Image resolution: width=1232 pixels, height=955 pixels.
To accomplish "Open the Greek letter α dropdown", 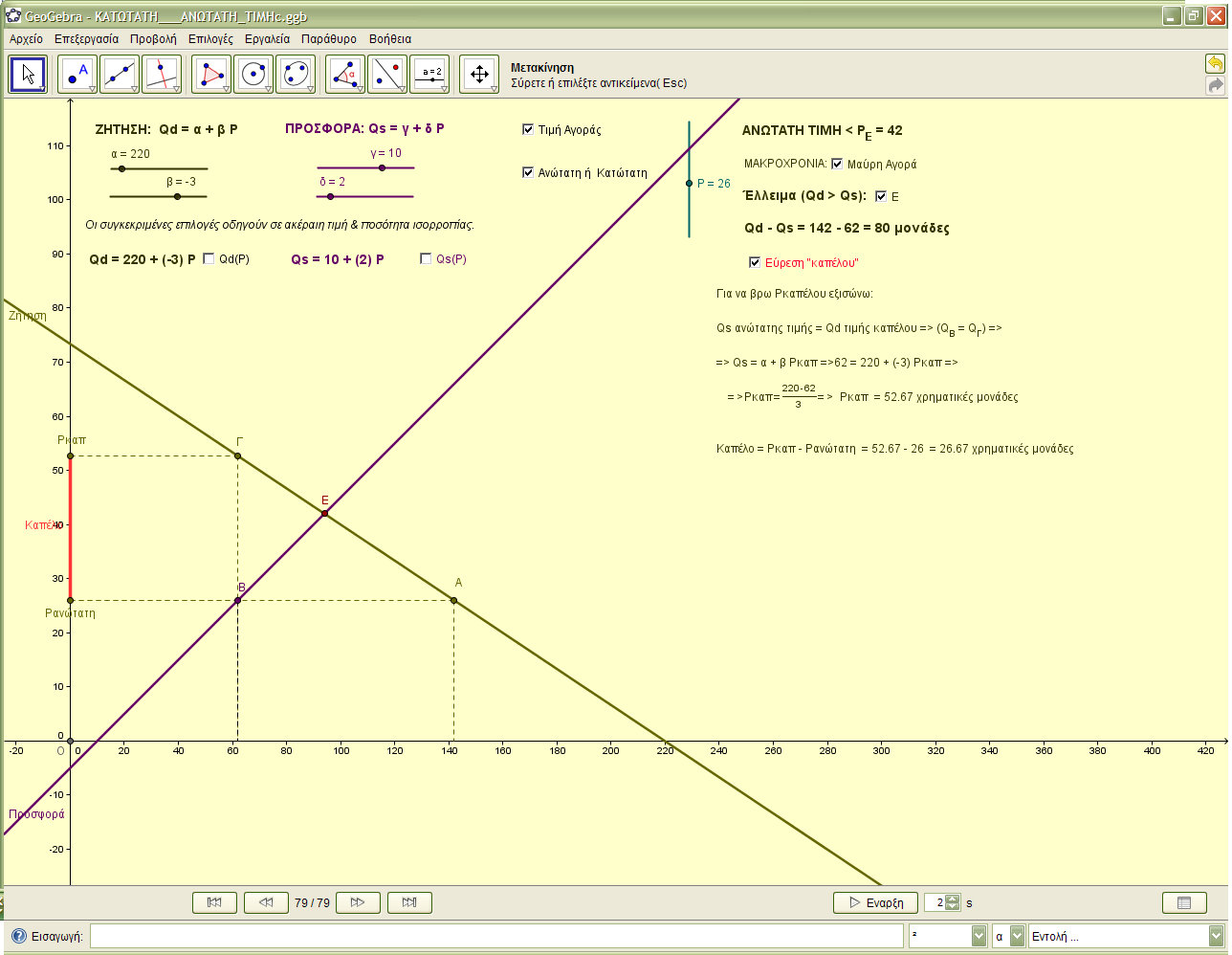I will click(x=1018, y=936).
